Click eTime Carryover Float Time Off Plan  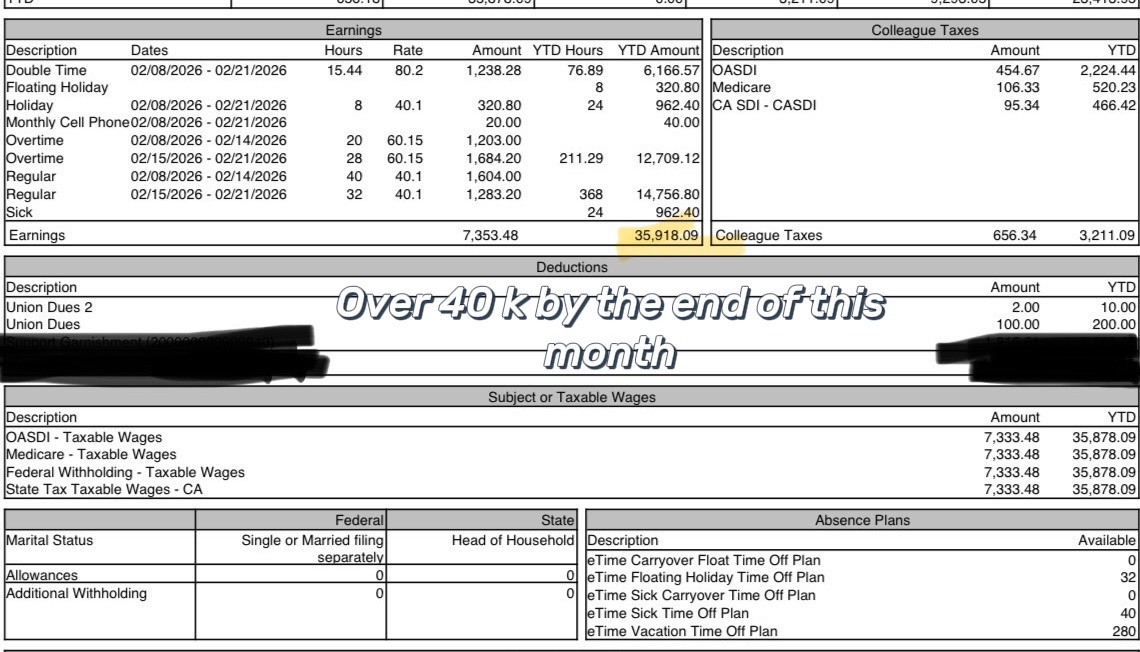(704, 560)
